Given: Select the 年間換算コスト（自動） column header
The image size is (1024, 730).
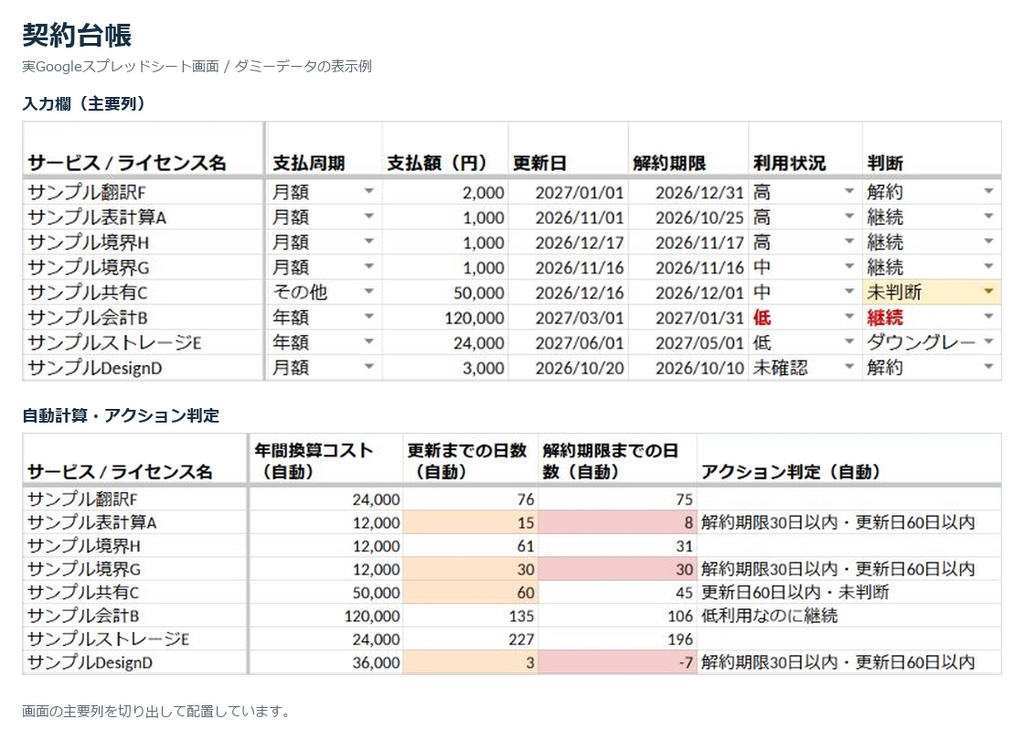Looking at the screenshot, I should (325, 460).
